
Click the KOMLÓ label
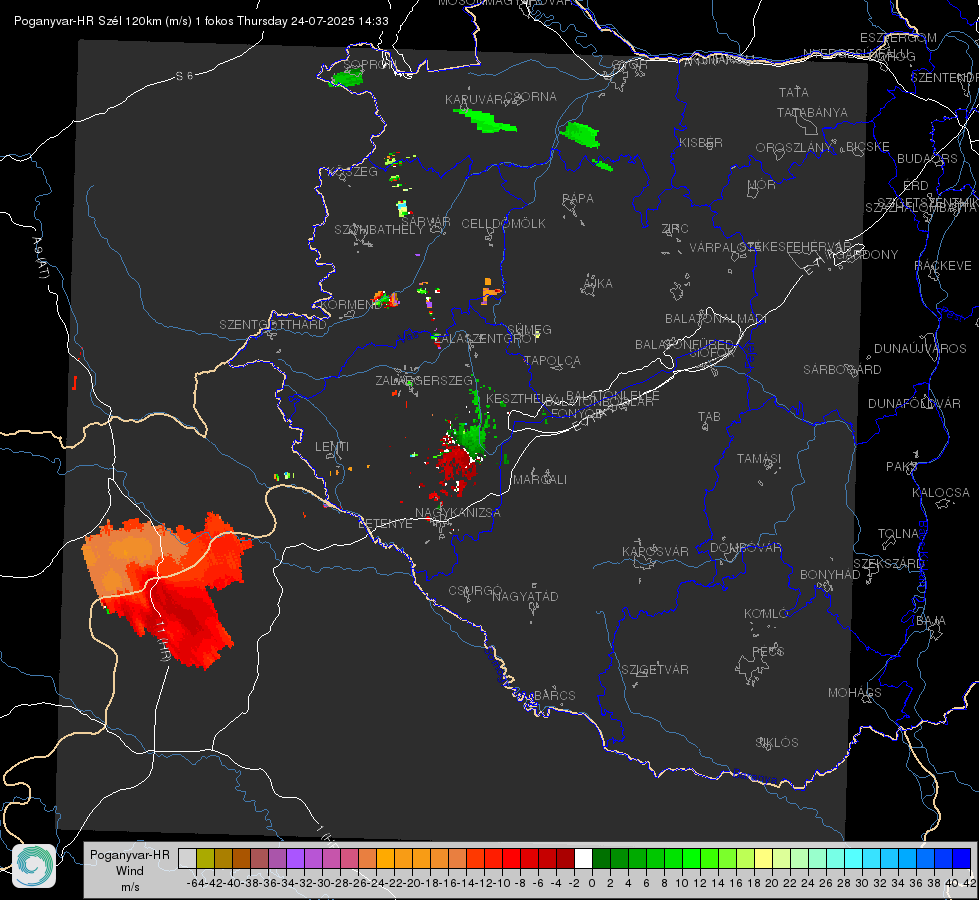[766, 614]
